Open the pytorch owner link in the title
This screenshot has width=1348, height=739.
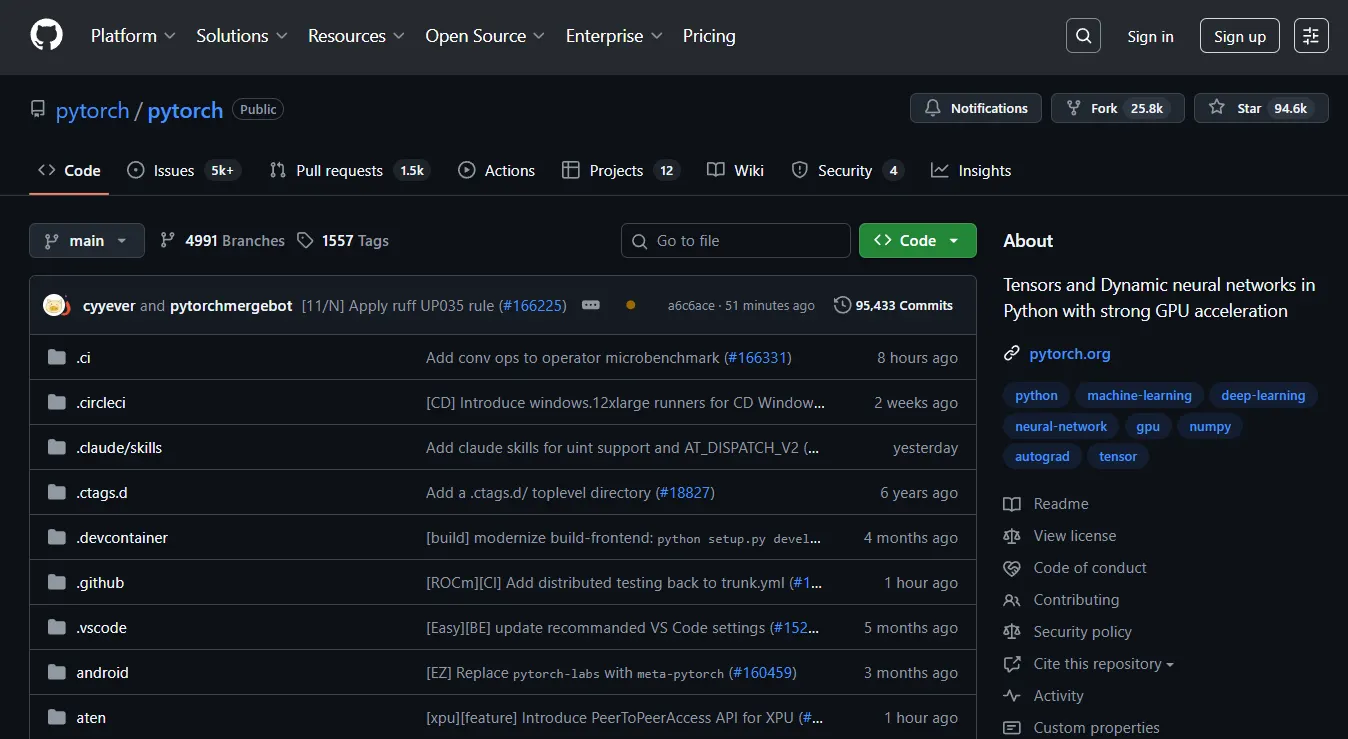tap(92, 110)
